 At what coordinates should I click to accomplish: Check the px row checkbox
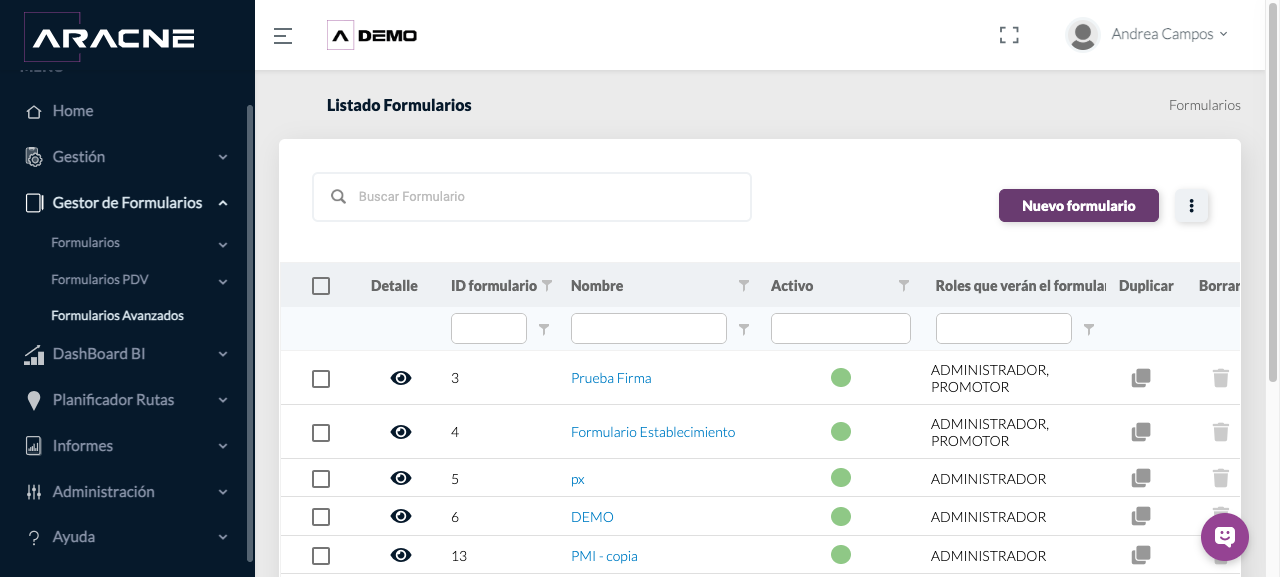(321, 479)
